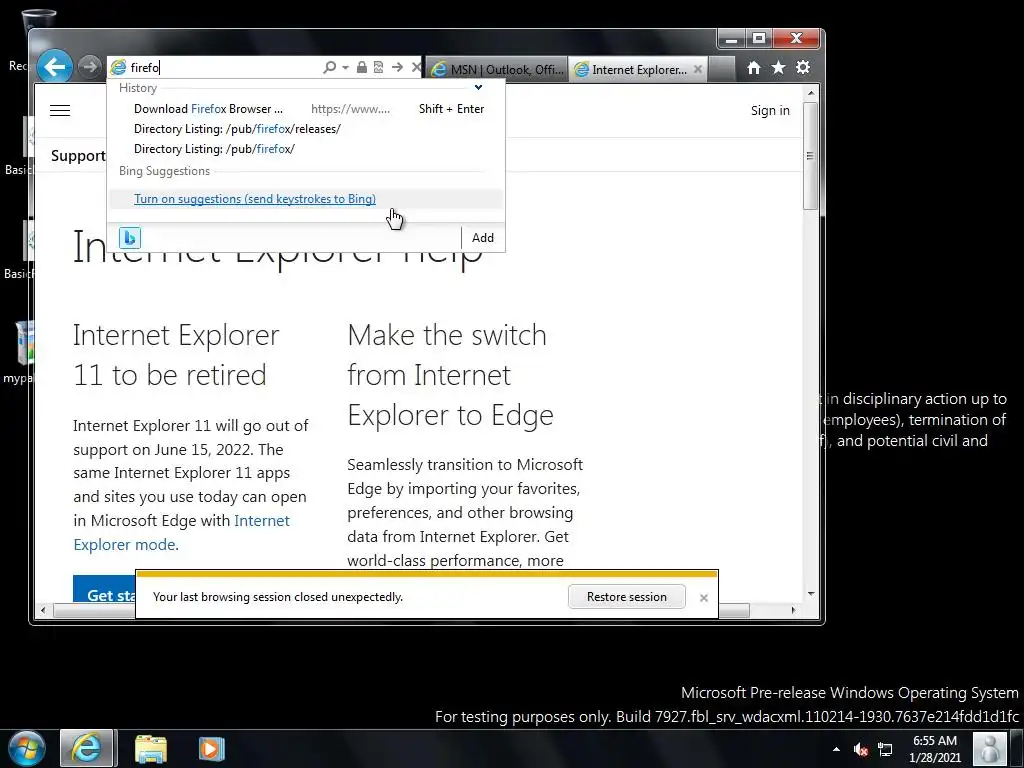
Task: Switch to the Internet Explorer help tab
Action: coord(632,69)
